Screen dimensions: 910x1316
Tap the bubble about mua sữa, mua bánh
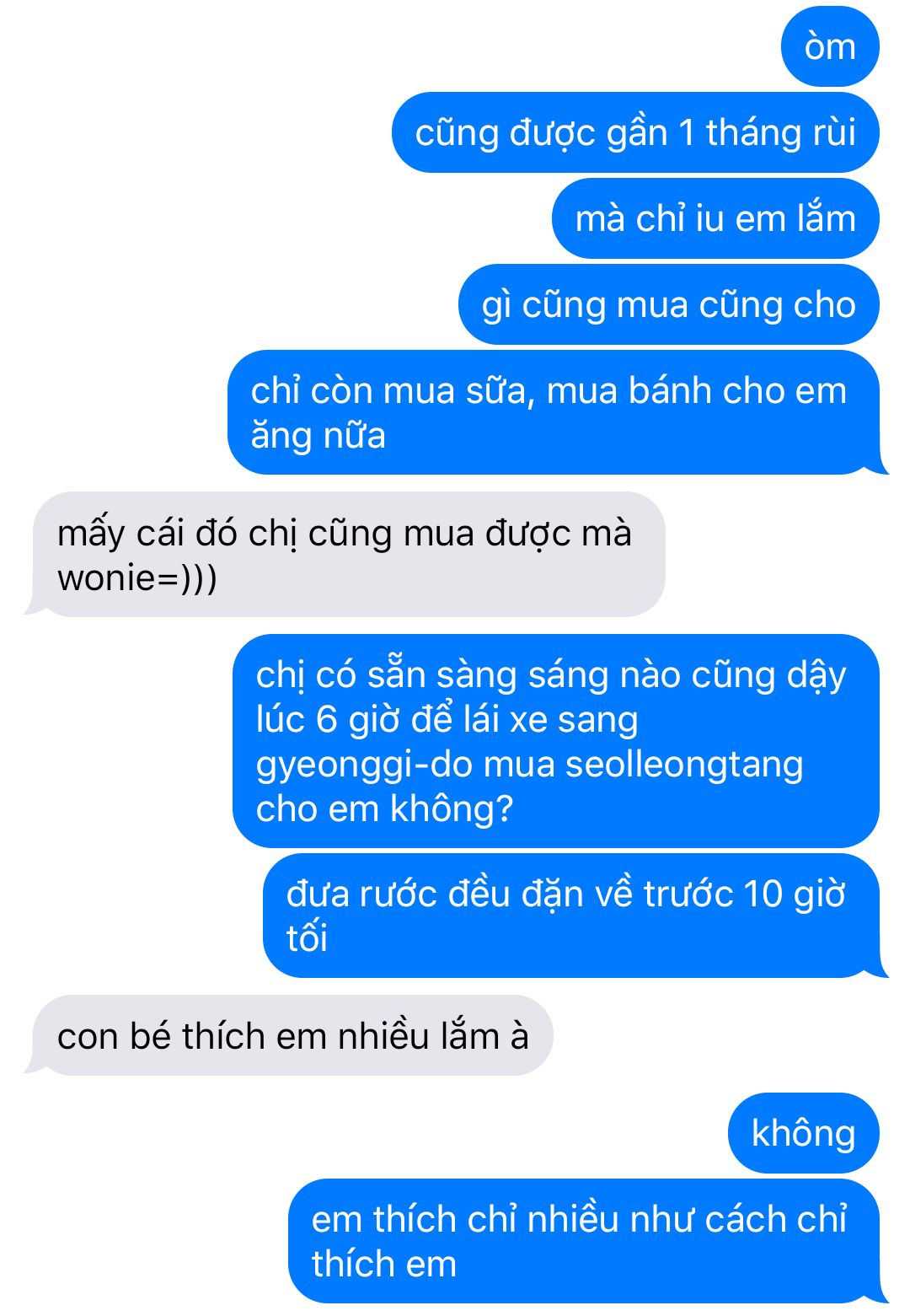pos(556,412)
